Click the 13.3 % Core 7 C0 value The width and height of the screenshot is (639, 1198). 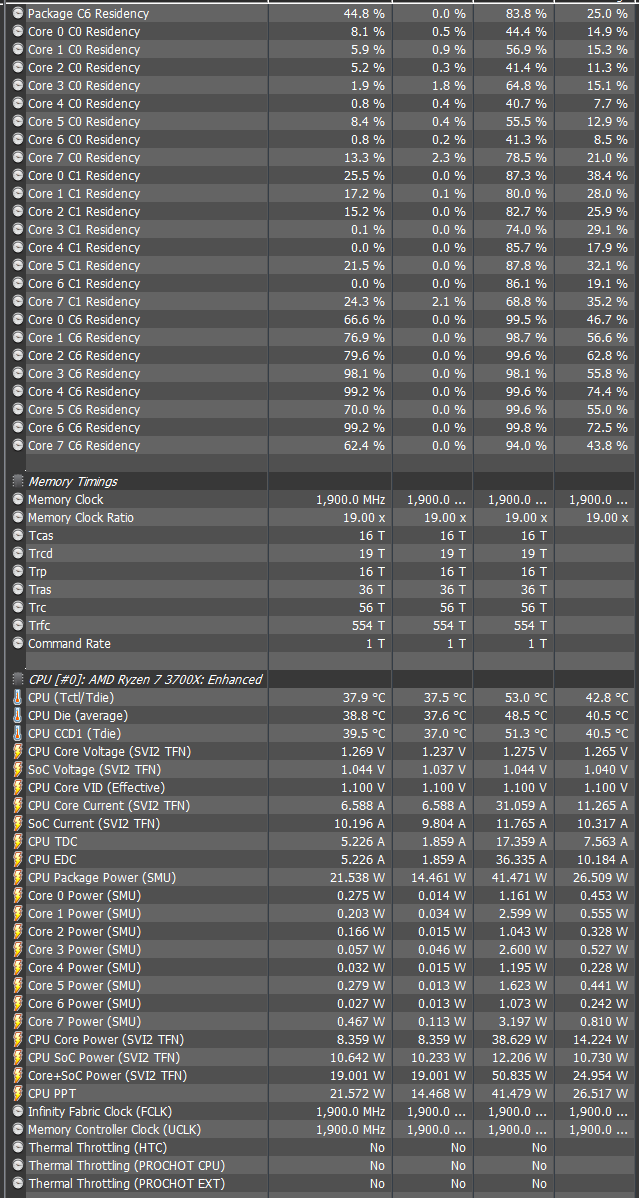tap(365, 157)
